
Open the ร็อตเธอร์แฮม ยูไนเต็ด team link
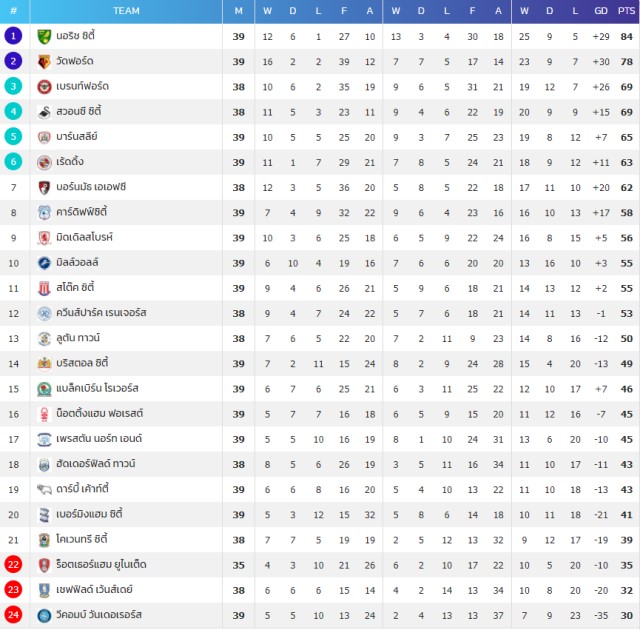(101, 565)
